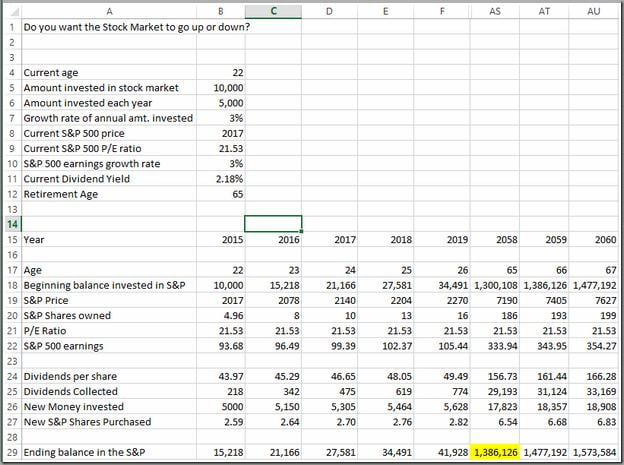Select column E header
The height and width of the screenshot is (465, 624).
pyautogui.click(x=385, y=11)
